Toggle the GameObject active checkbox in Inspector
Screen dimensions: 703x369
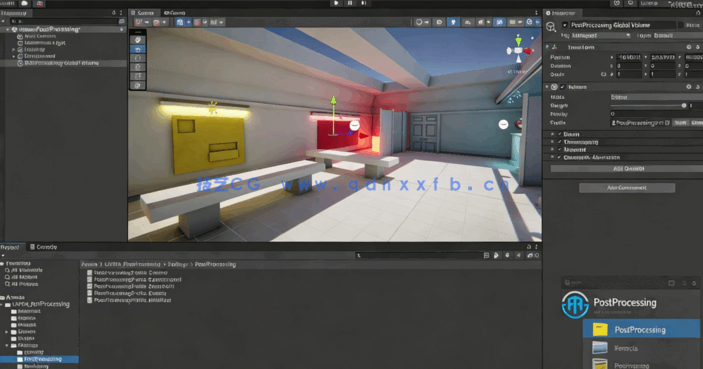[x=565, y=25]
